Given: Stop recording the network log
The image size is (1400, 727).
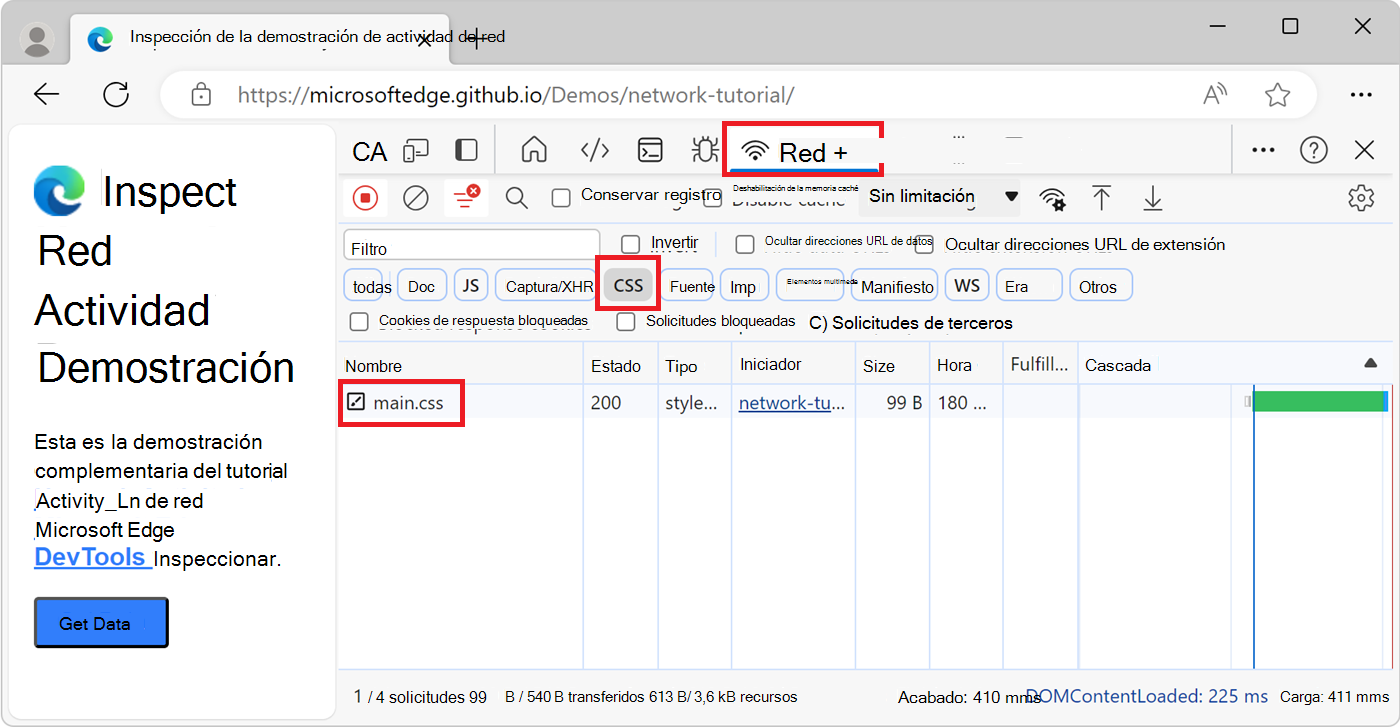Looking at the screenshot, I should click(x=365, y=197).
